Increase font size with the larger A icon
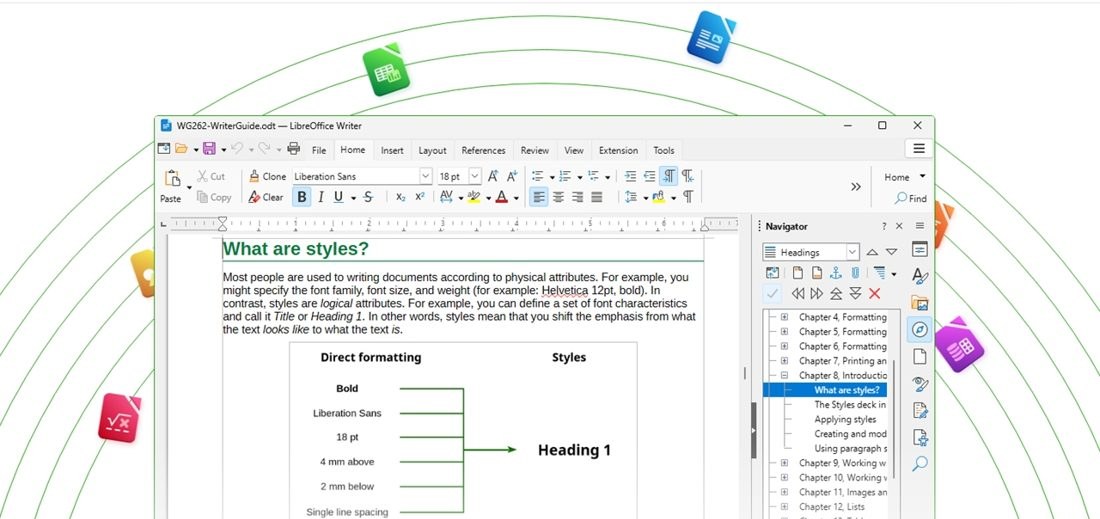Viewport: 1100px width, 519px height. pos(493,176)
